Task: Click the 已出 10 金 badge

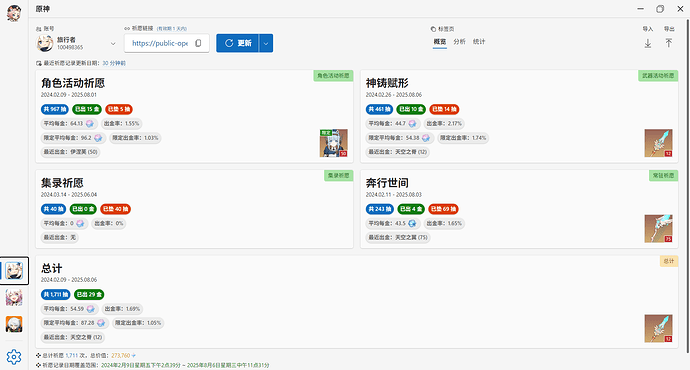Action: [x=411, y=109]
